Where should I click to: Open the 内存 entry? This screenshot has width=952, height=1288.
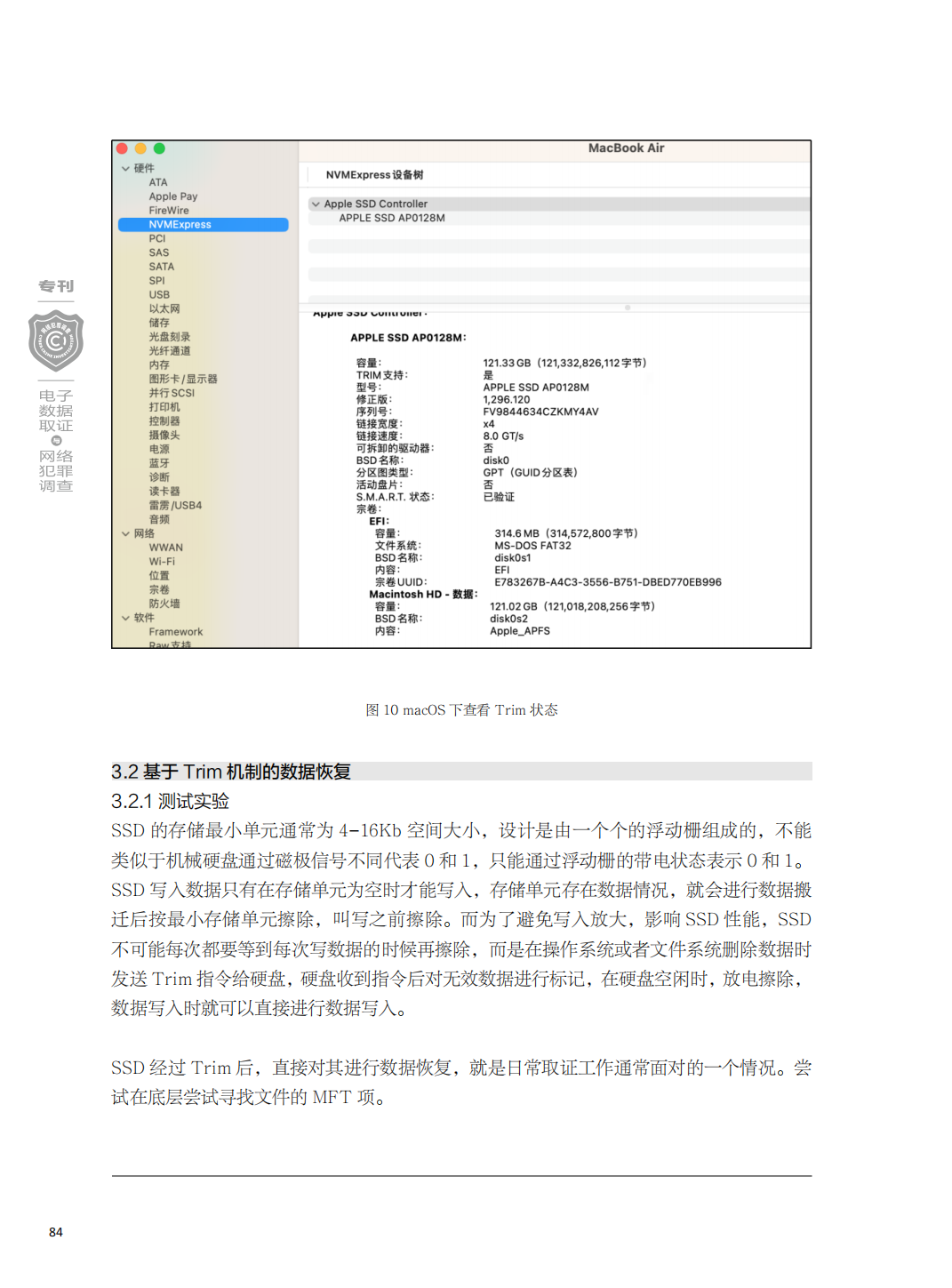[x=159, y=365]
